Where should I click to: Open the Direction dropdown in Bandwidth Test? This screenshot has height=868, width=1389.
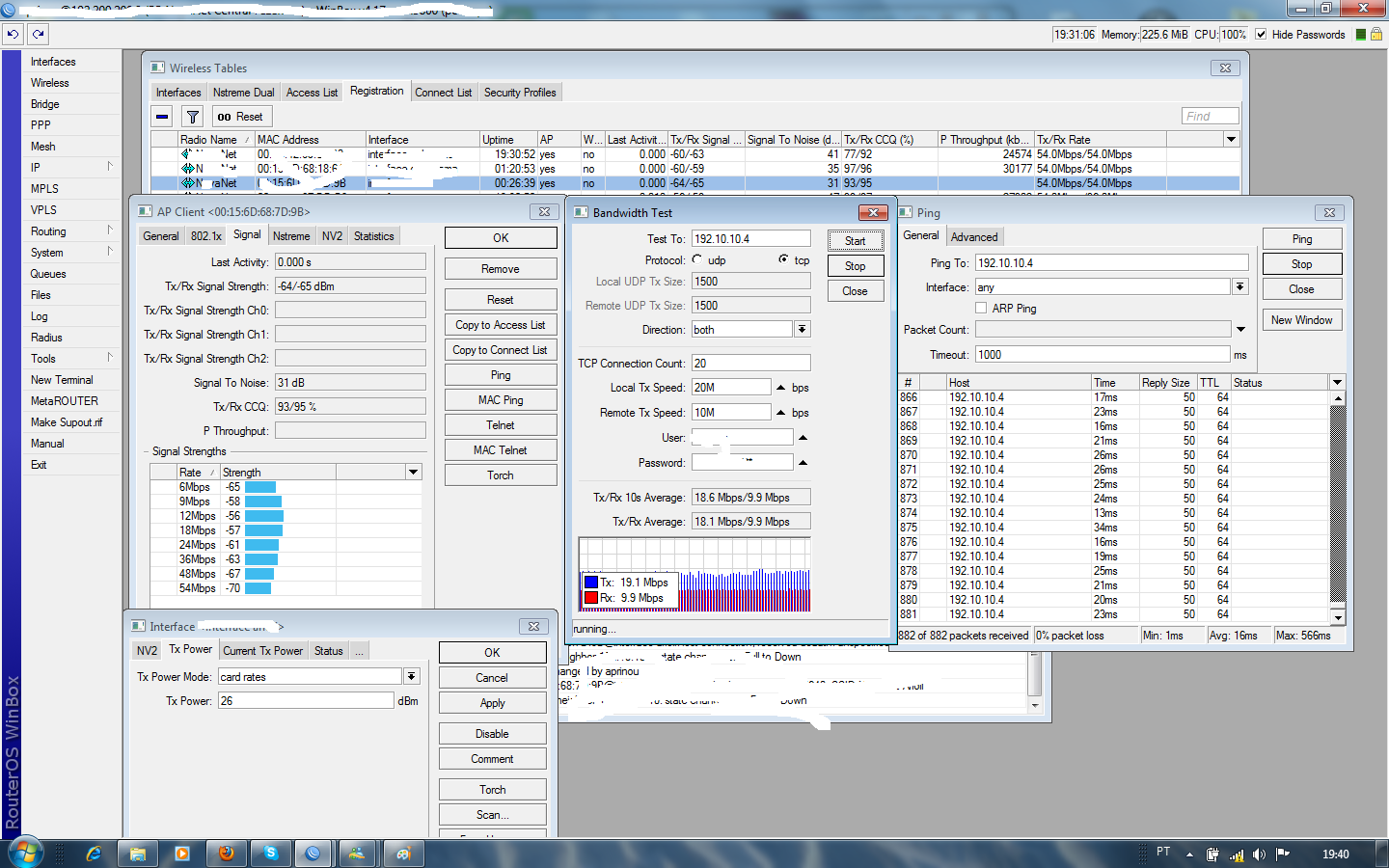pyautogui.click(x=802, y=329)
